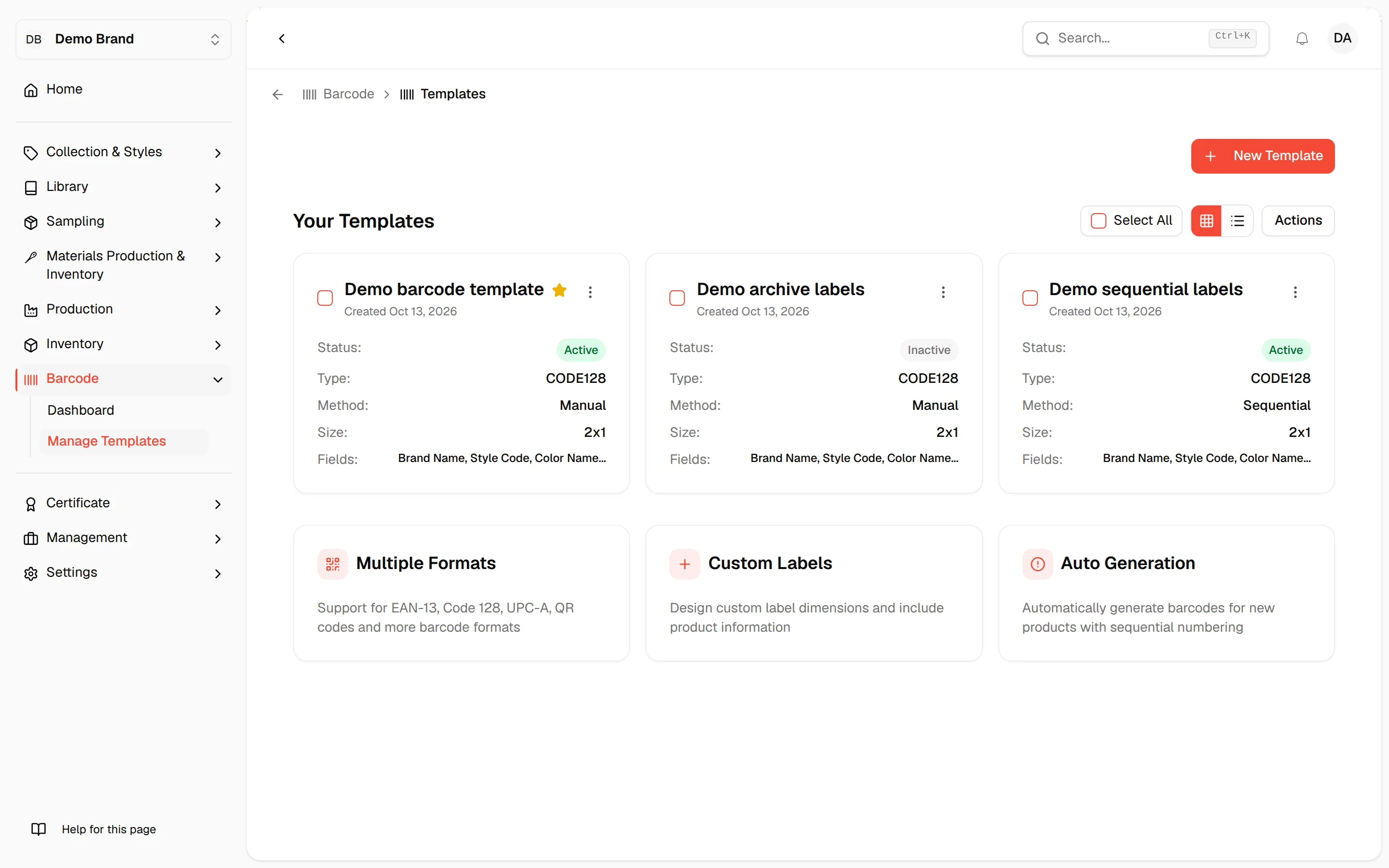The width and height of the screenshot is (1389, 868).
Task: Click the notification bell icon
Action: [x=1302, y=39]
